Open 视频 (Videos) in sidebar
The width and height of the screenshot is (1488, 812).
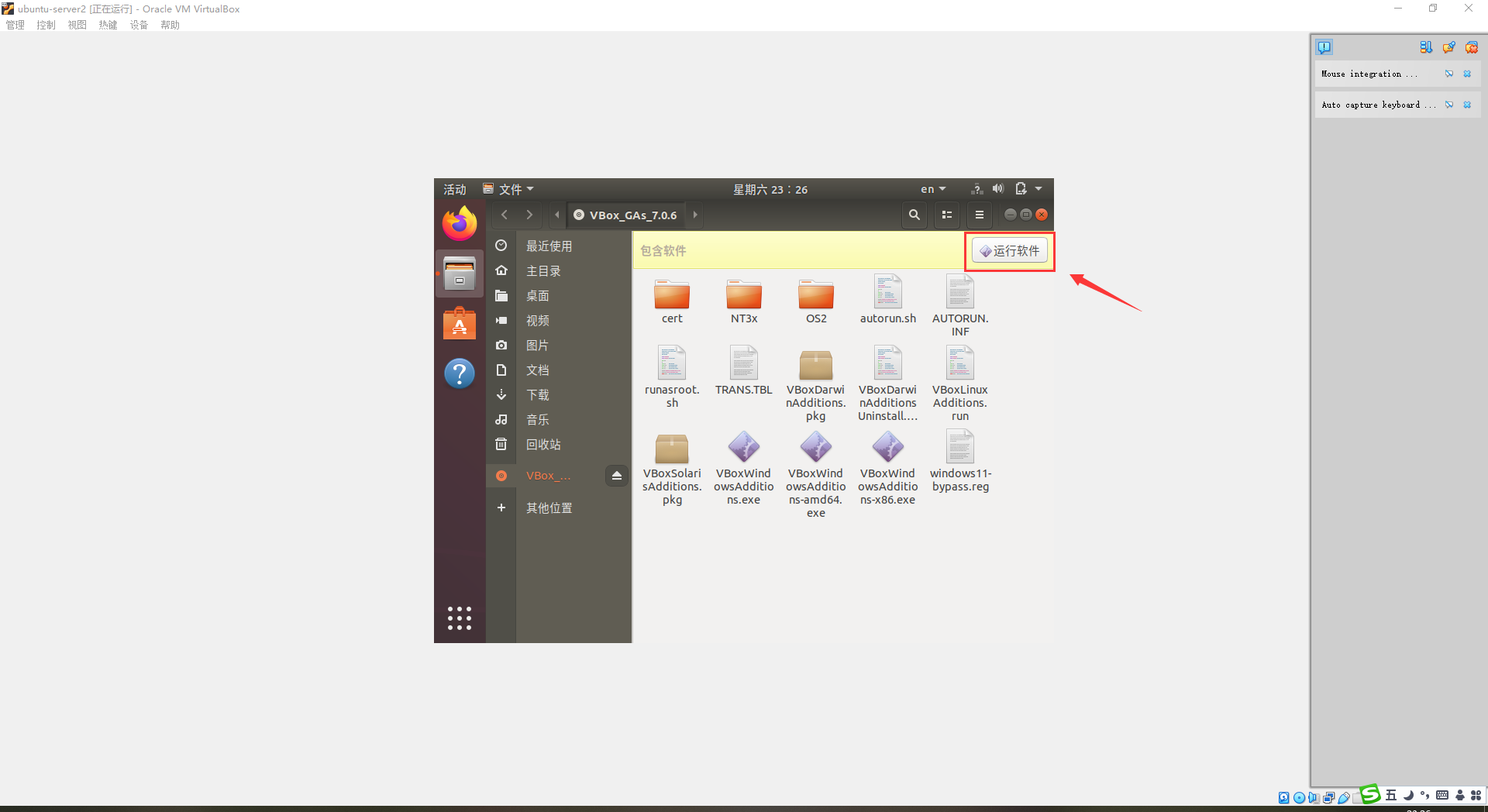tap(559, 320)
